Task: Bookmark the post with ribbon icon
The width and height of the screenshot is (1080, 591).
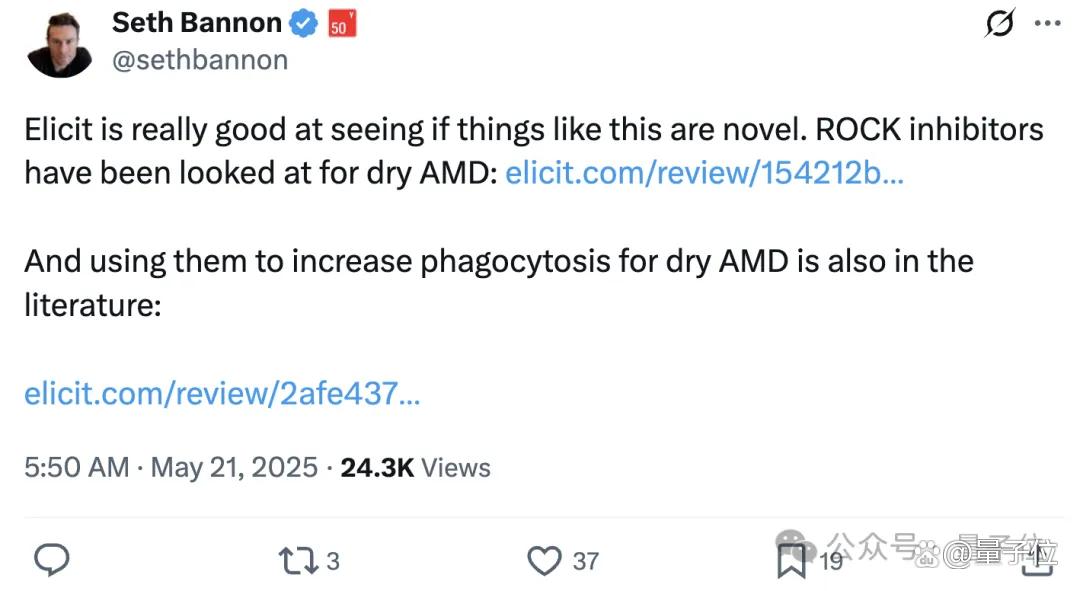Action: (791, 561)
